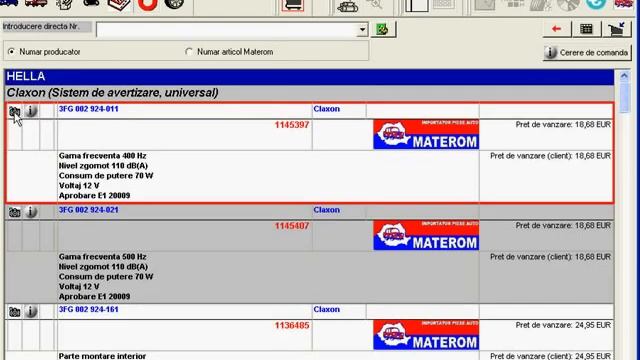Click the HELLA manufacturer header
Viewport: 640px width, 360px height.
pos(309,77)
